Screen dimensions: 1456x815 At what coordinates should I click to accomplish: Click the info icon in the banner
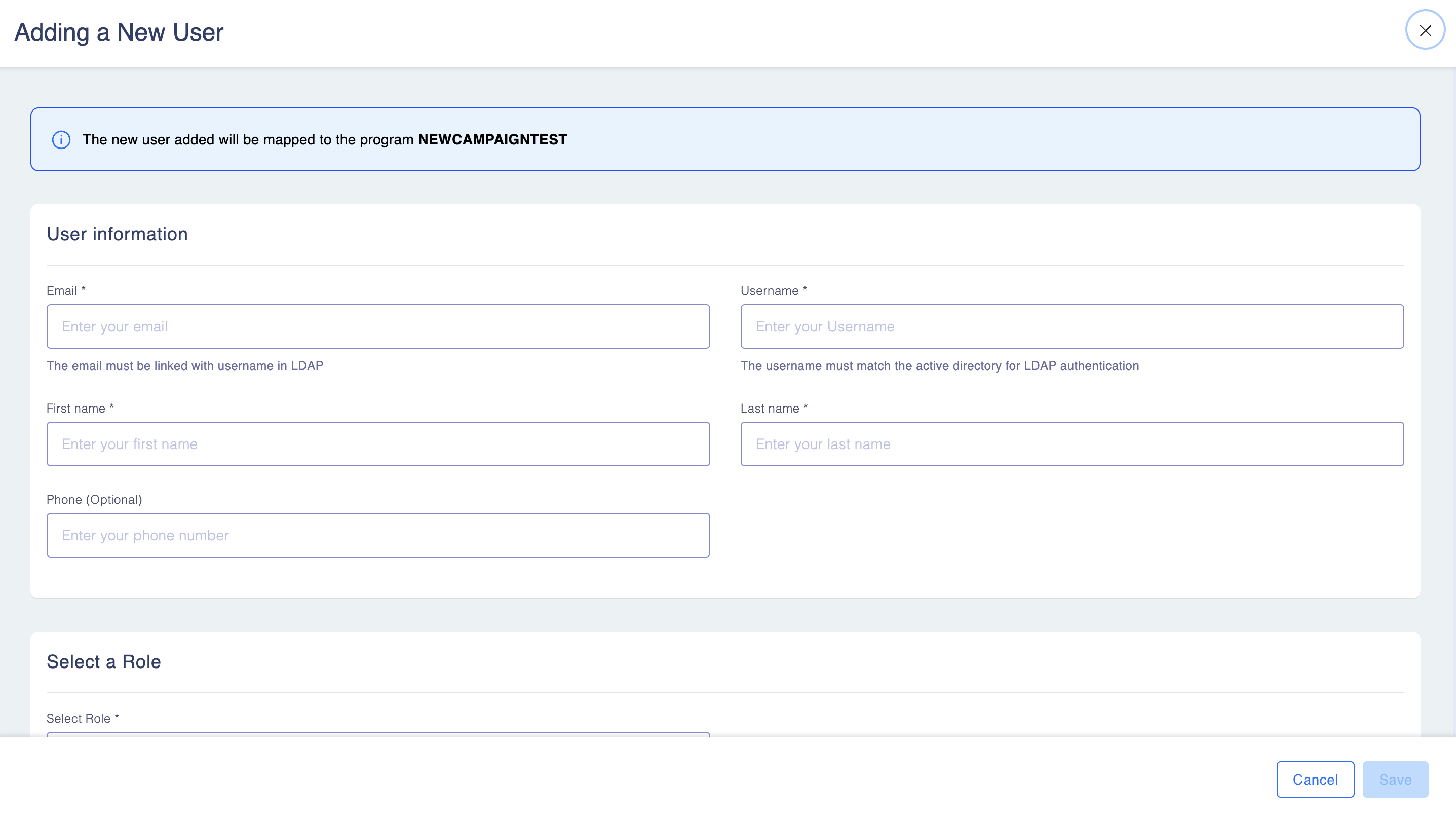click(61, 140)
